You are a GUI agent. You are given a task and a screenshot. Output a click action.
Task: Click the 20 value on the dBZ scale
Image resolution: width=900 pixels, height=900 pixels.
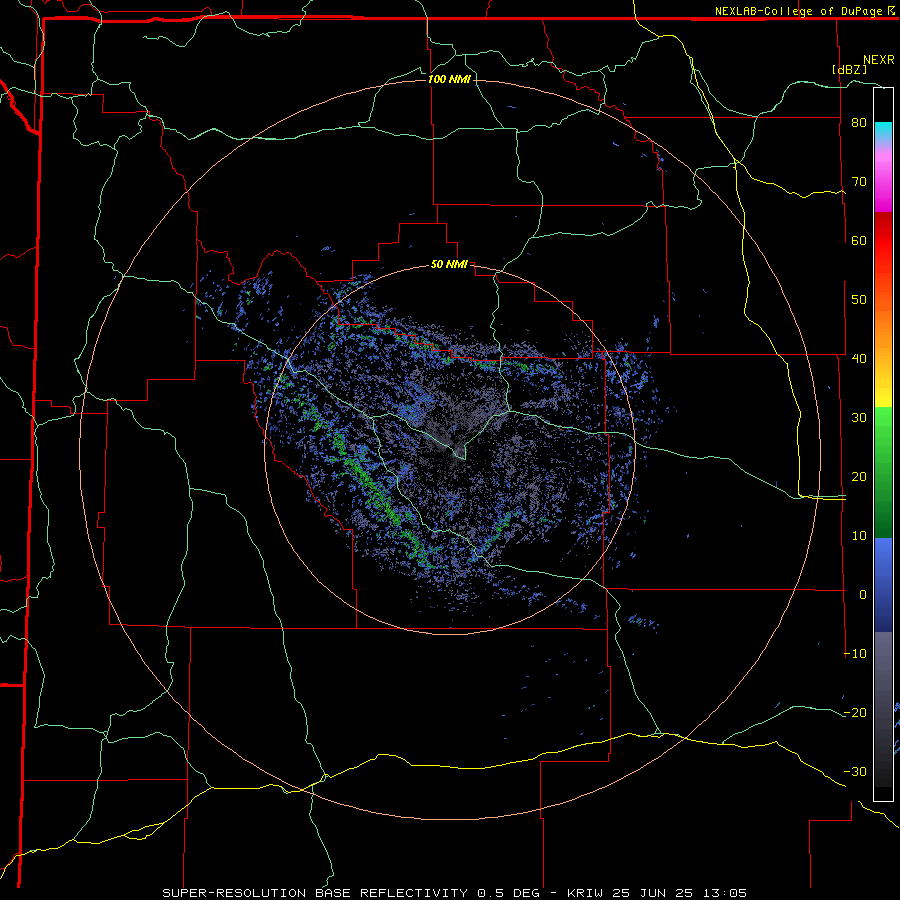859,477
